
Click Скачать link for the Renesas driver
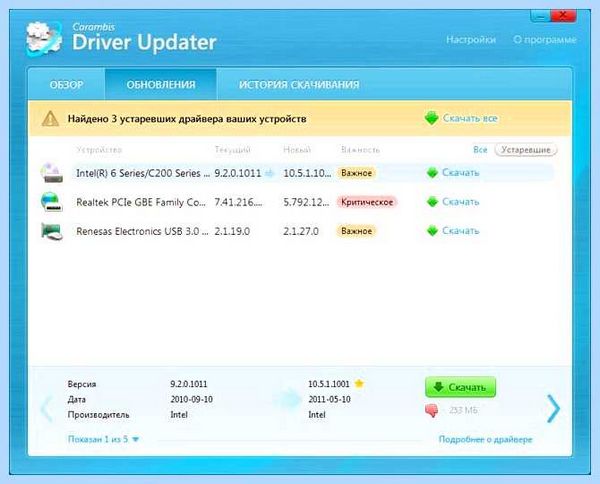461,231
